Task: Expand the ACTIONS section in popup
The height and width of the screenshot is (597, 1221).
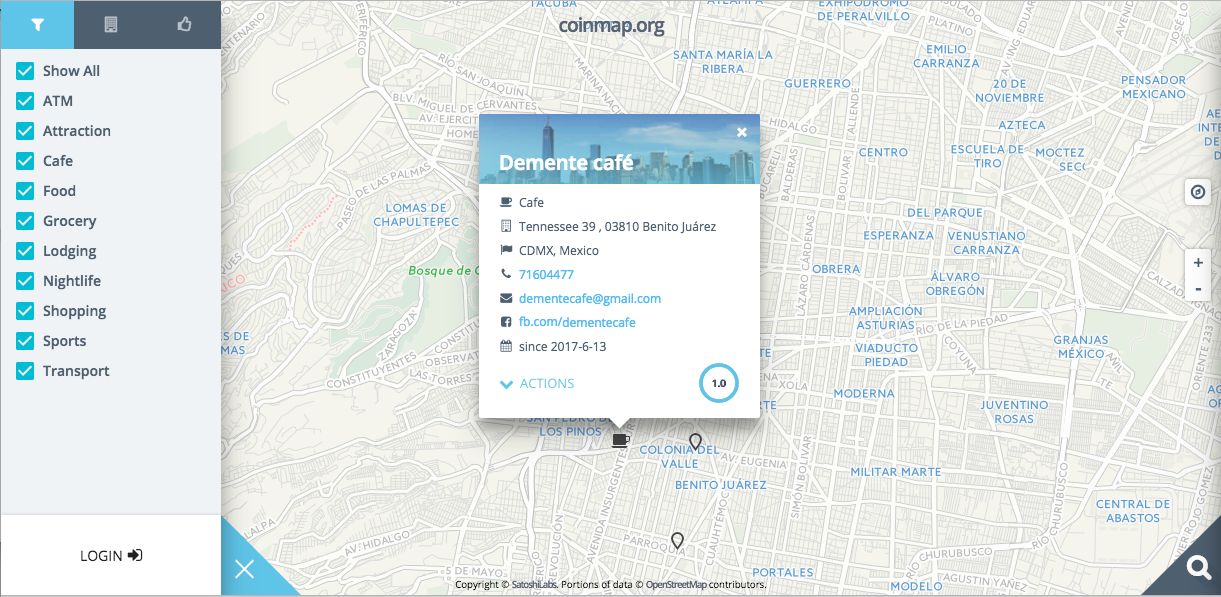Action: pos(537,383)
